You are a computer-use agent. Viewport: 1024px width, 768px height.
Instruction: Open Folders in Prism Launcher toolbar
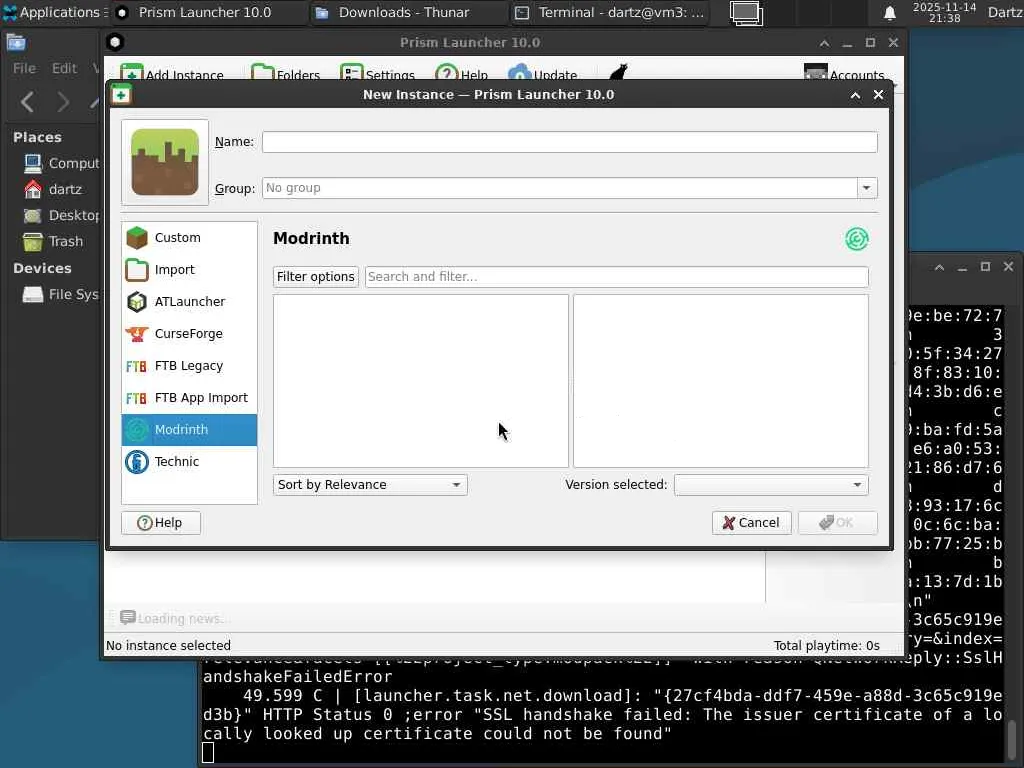[x=286, y=74]
